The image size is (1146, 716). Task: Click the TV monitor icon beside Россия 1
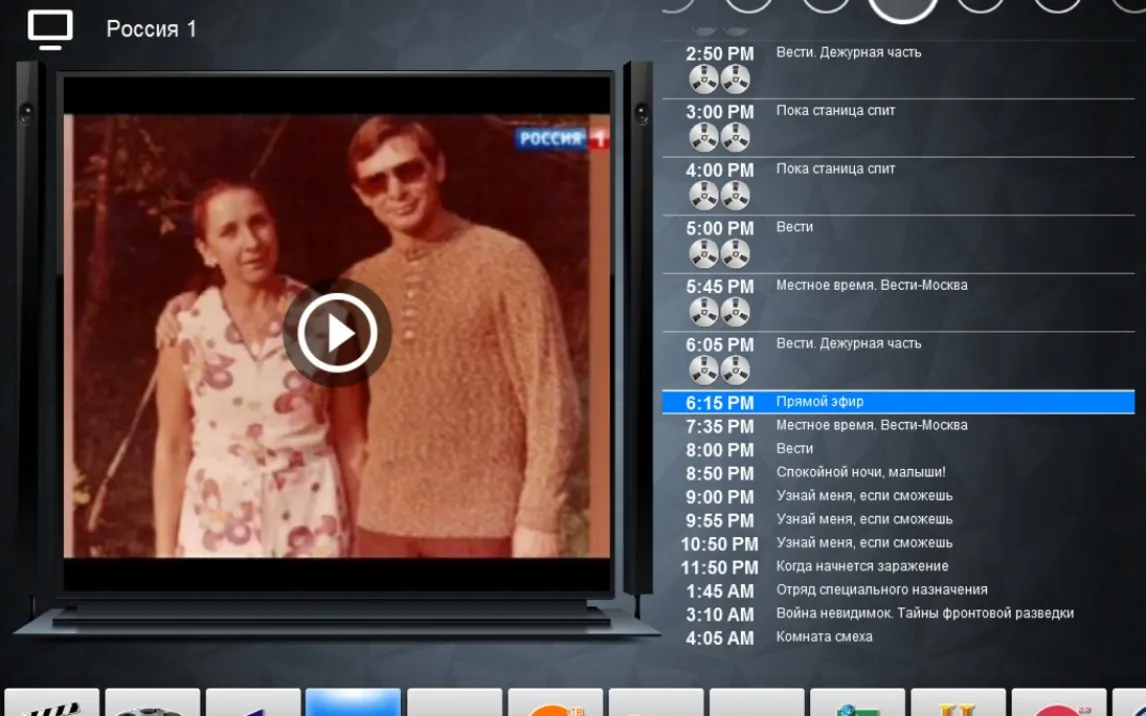pos(50,30)
